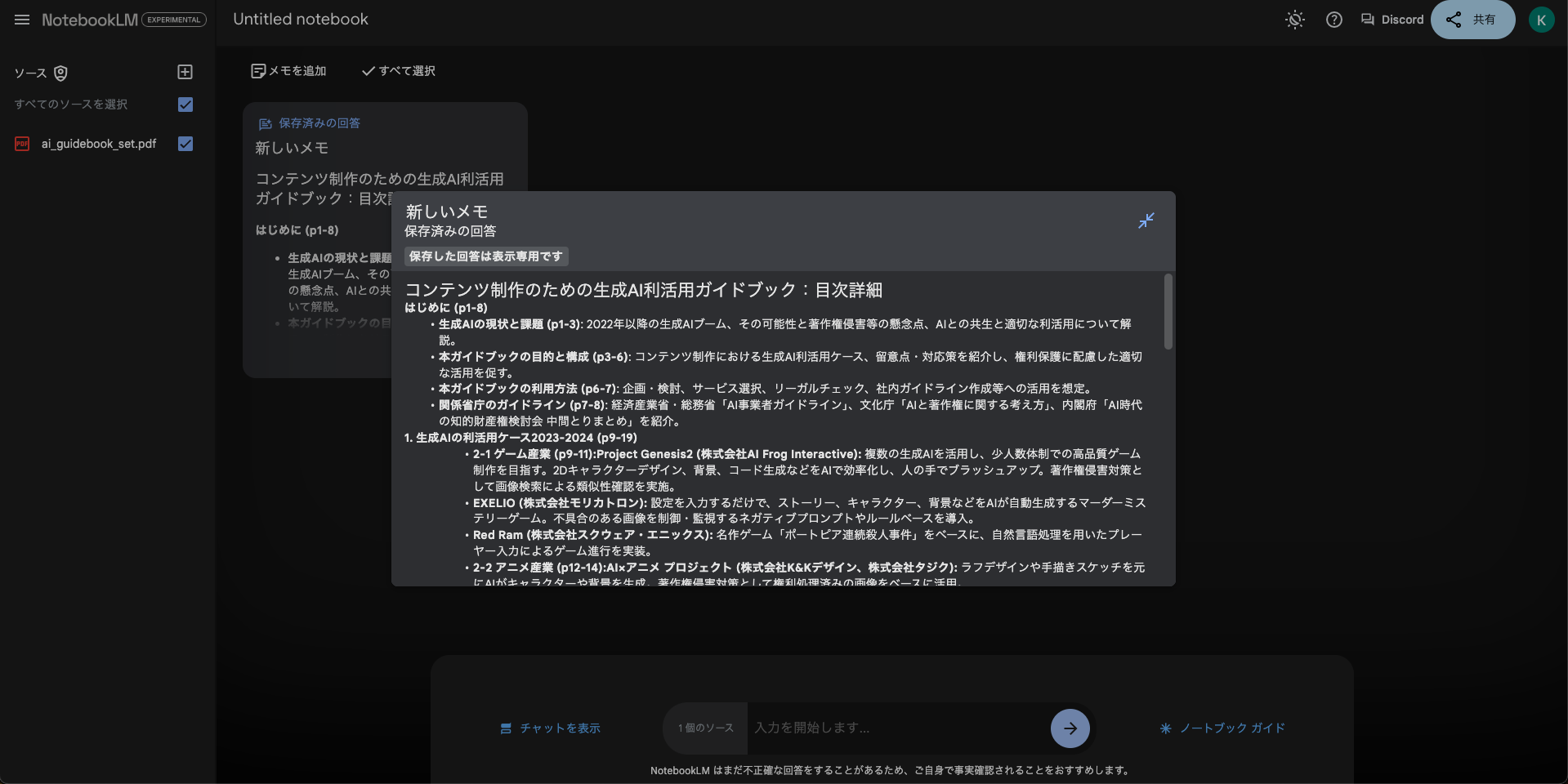Click the NotebookLM logo text
Viewport: 1568px width, 784px height.
tap(90, 20)
